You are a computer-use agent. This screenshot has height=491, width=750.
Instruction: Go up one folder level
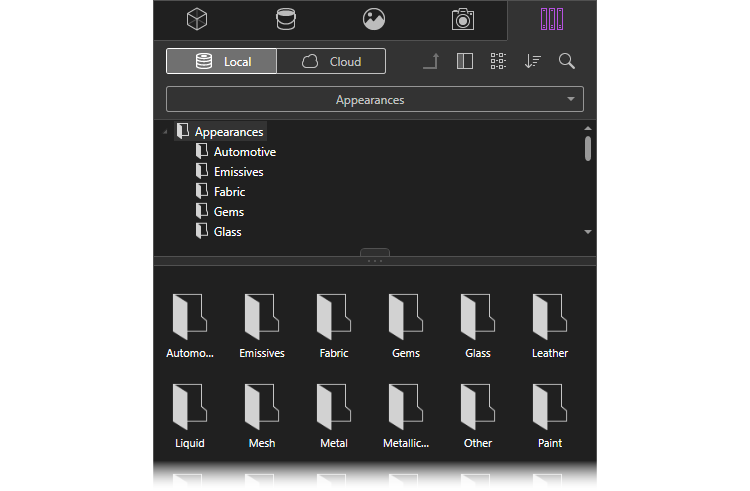click(x=431, y=61)
